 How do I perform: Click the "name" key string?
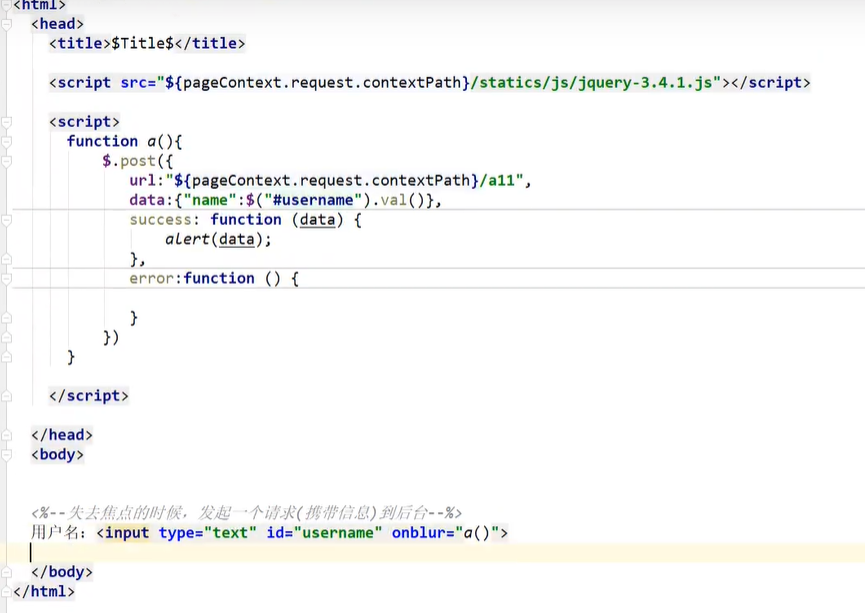[x=210, y=200]
